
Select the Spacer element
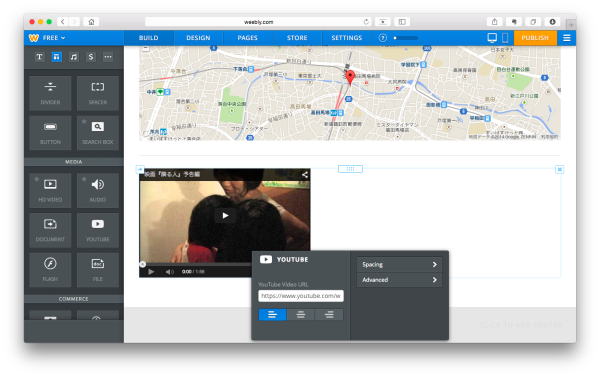(x=98, y=93)
